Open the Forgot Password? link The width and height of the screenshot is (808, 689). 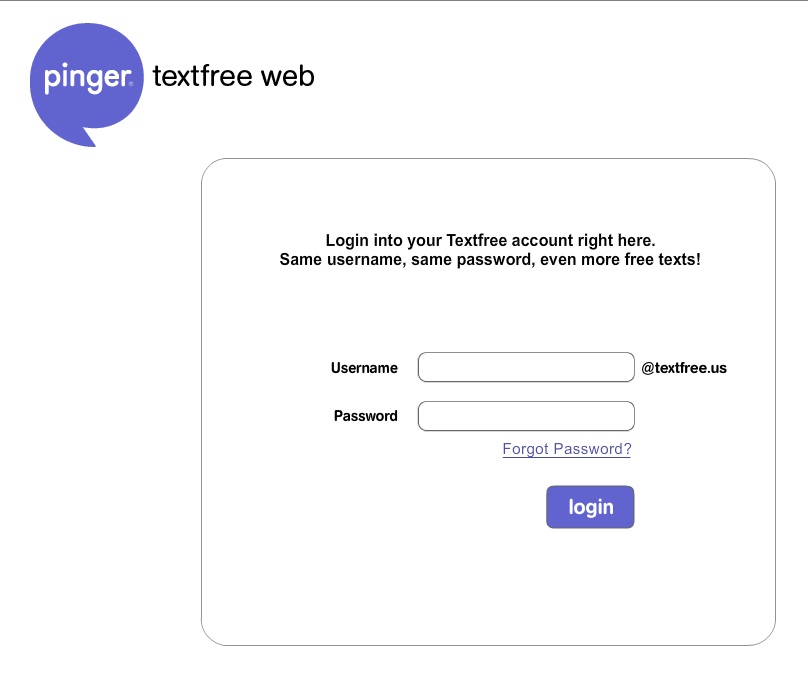click(567, 449)
